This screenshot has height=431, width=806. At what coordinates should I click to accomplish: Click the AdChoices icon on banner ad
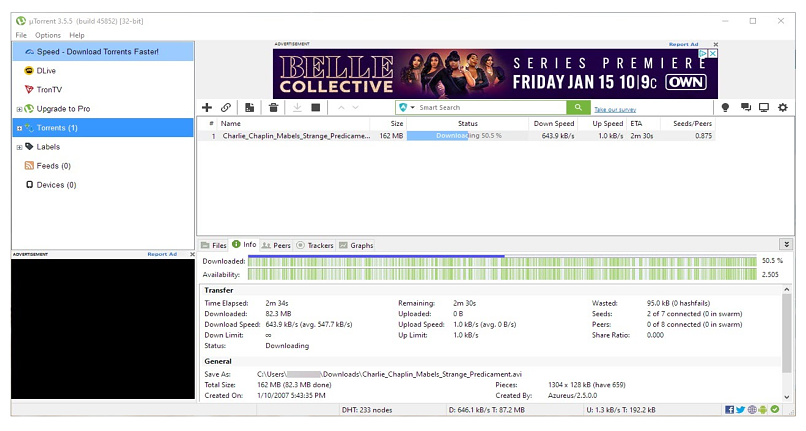(x=703, y=53)
